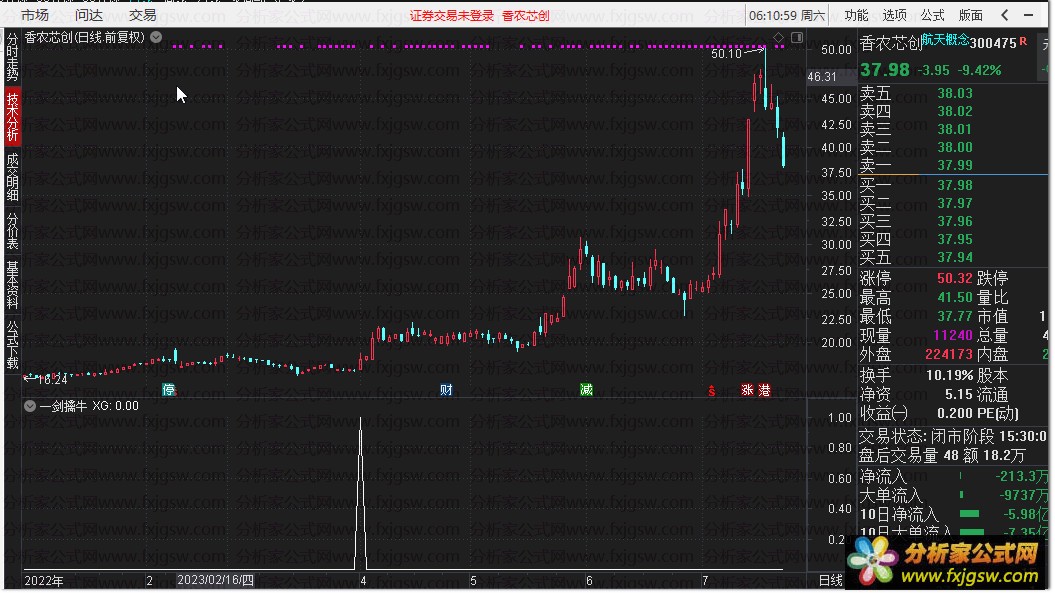Open the 市场 menu
Screen dimensions: 1055x593
click(x=35, y=15)
